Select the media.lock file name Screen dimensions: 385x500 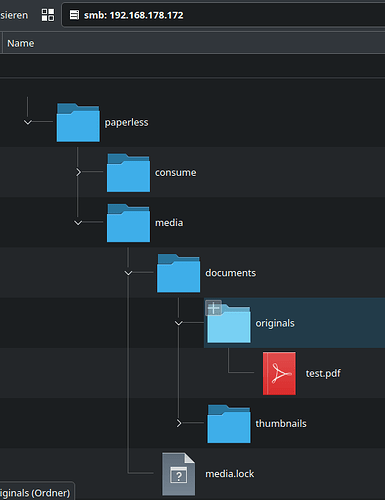(x=230, y=474)
